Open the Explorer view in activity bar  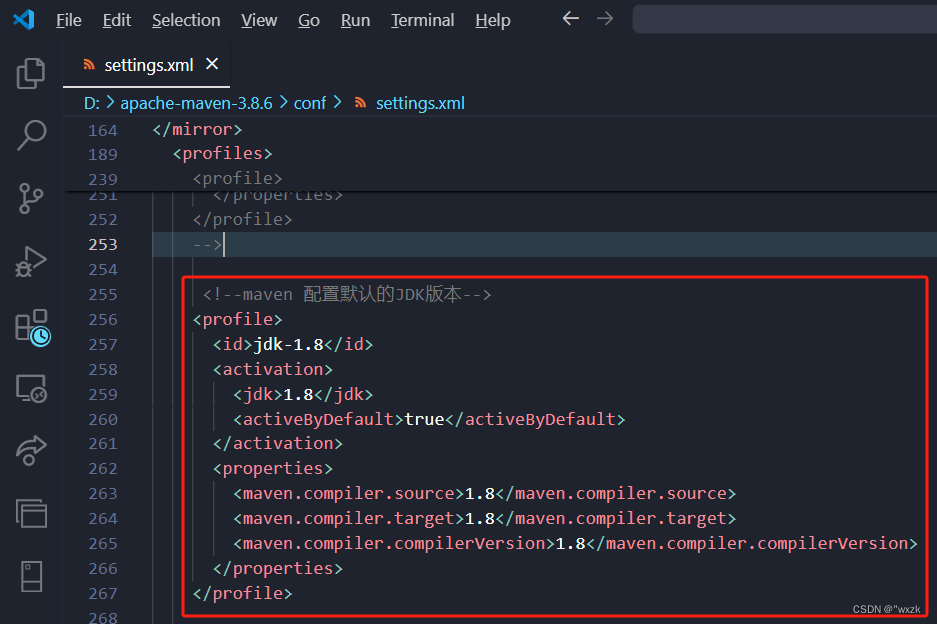click(x=30, y=73)
